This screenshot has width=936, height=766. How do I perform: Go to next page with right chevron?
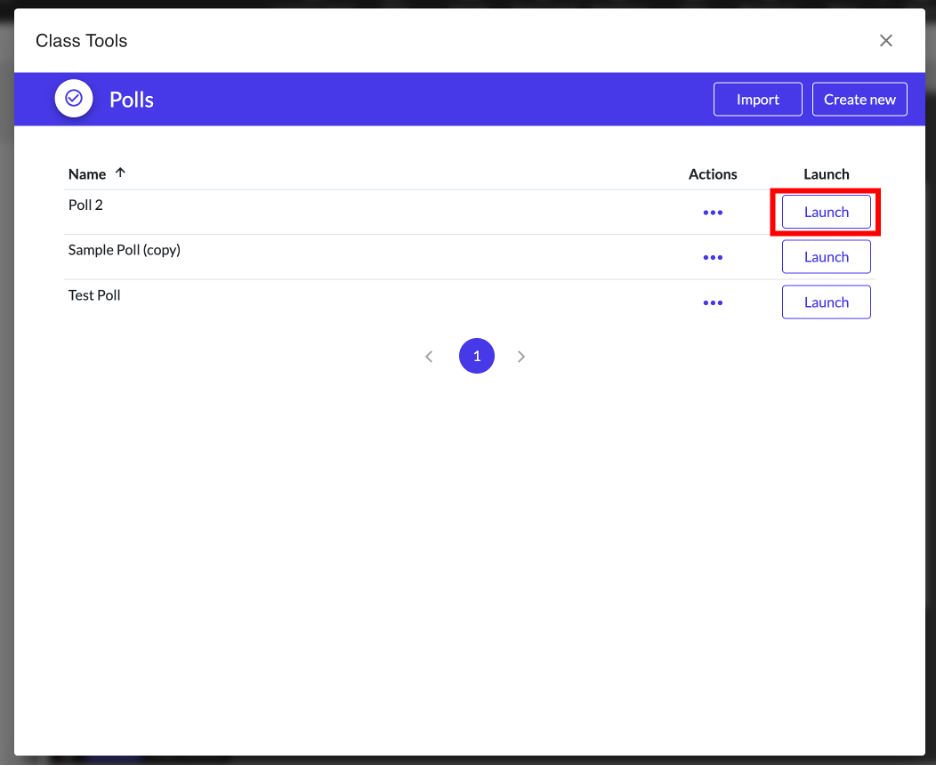(x=521, y=357)
